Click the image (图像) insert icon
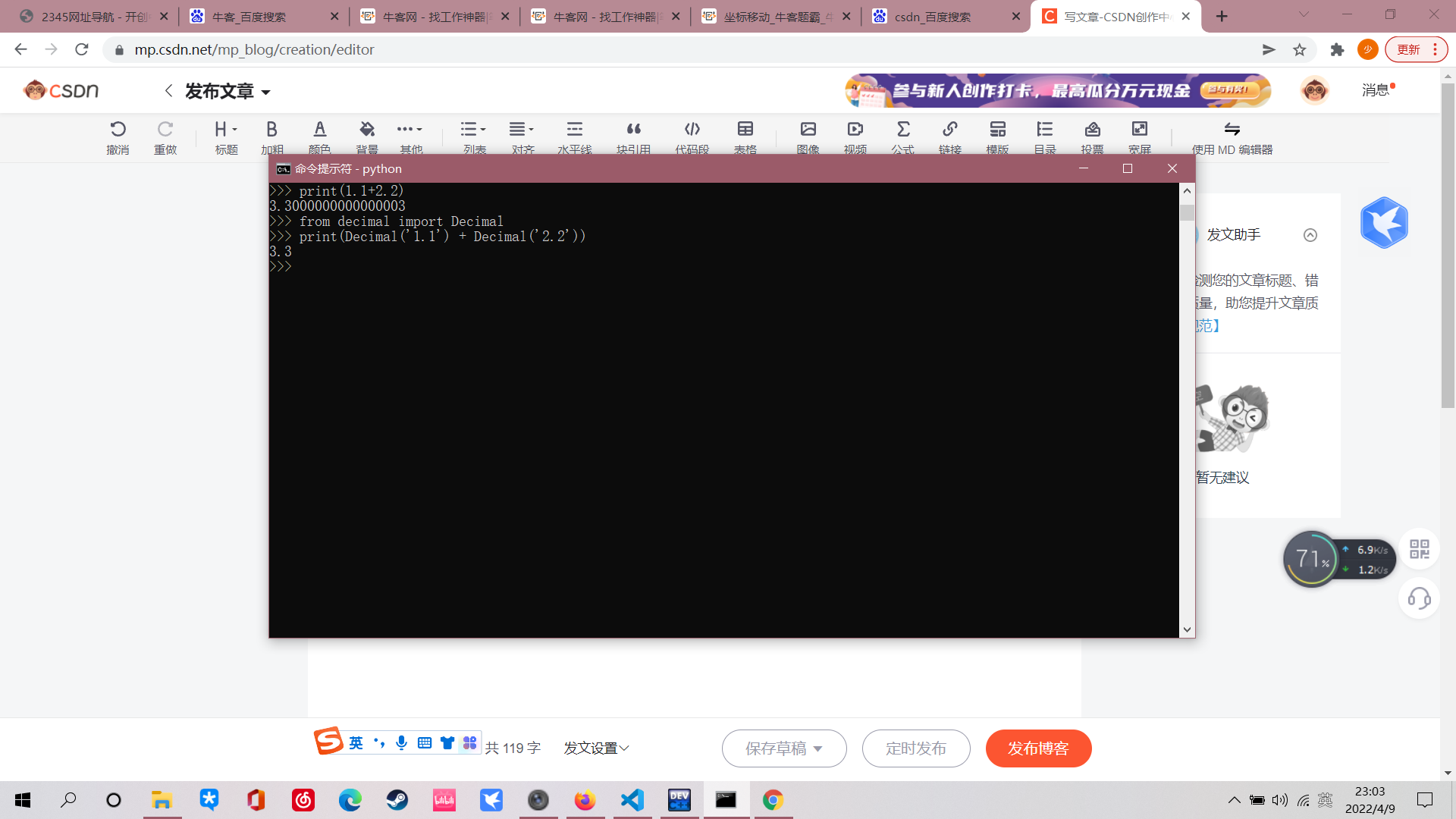 (808, 130)
